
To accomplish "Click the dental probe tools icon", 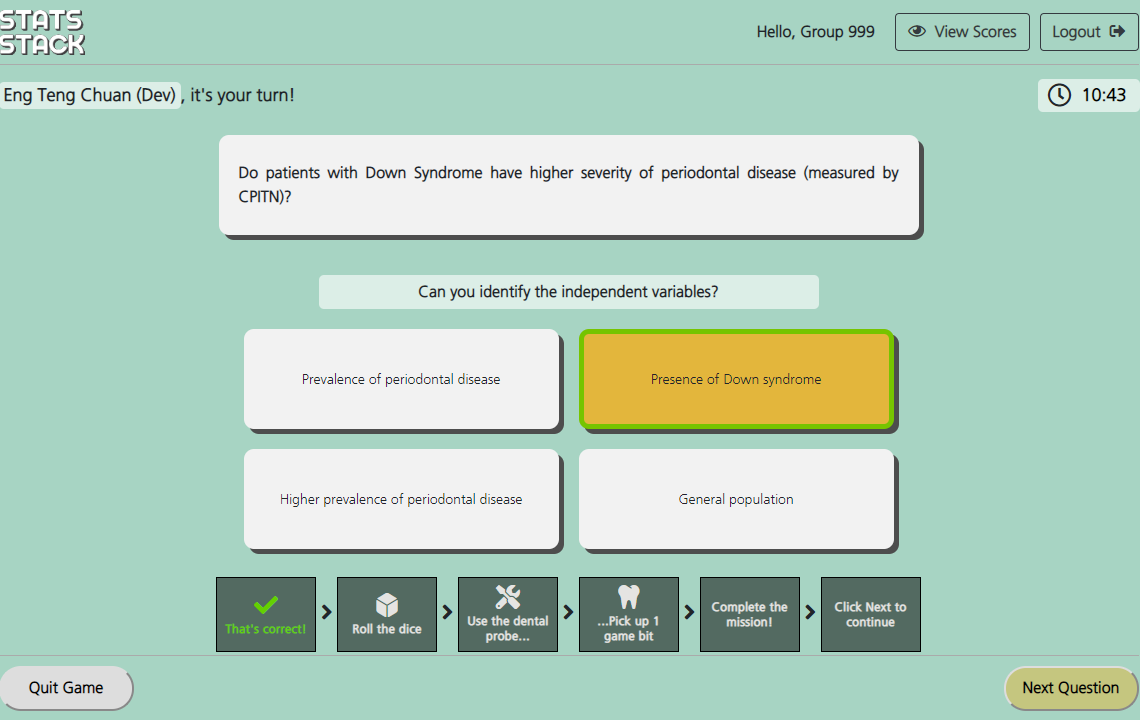I will (508, 597).
